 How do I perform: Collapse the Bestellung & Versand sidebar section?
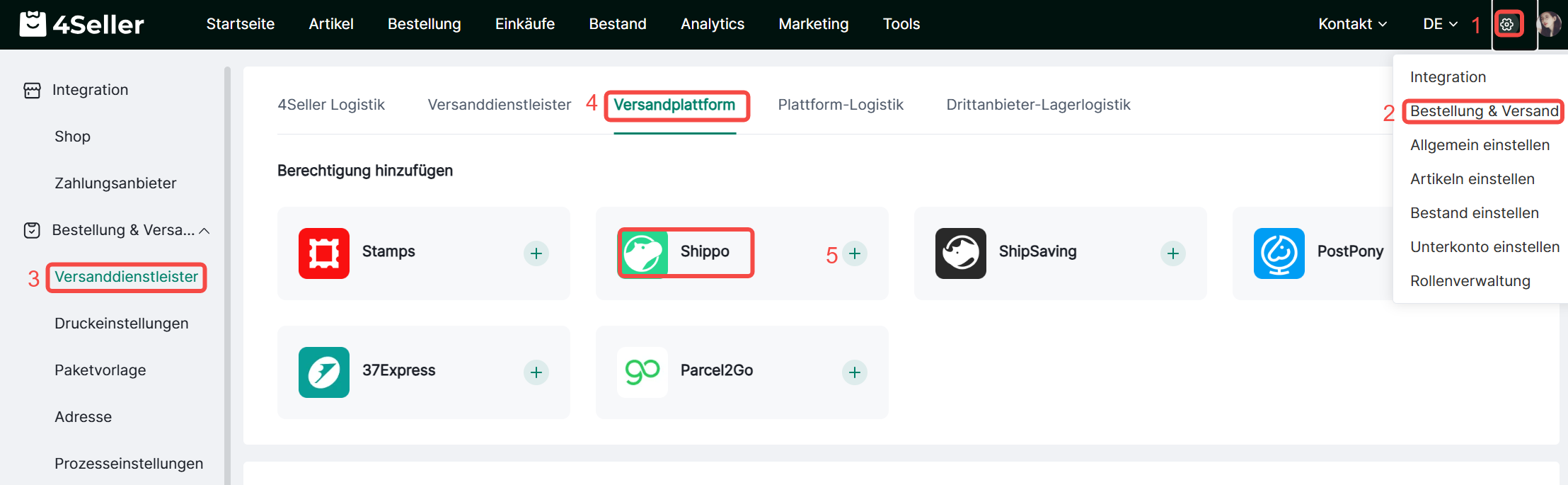[x=204, y=231]
